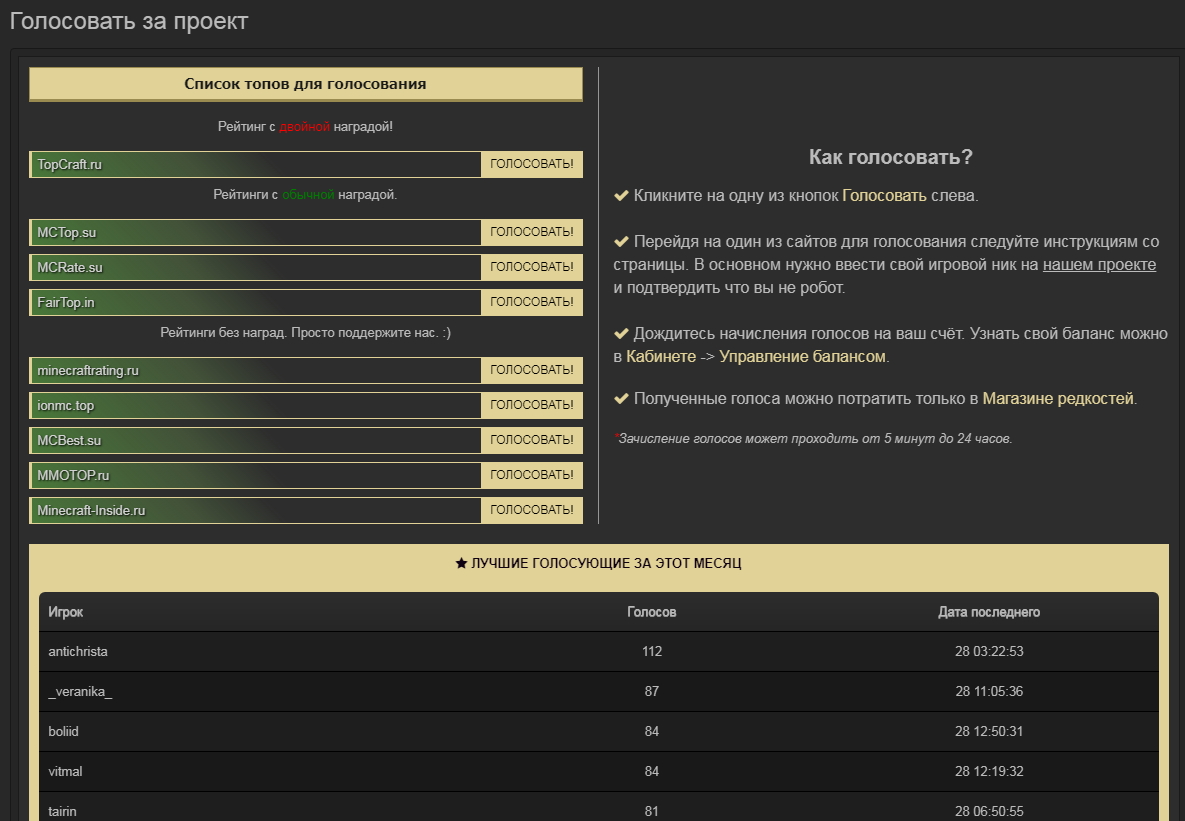Vote on the ionmc.top rating
Screen dimensions: 1185x821
point(531,405)
